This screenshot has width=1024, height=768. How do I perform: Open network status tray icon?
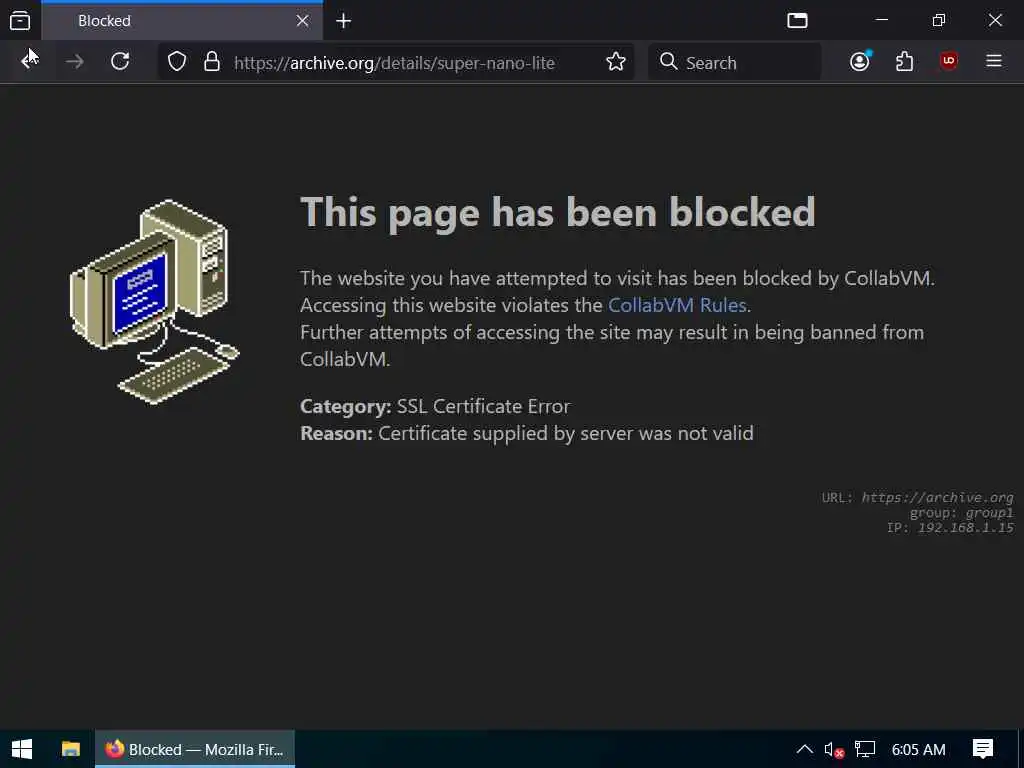(865, 749)
